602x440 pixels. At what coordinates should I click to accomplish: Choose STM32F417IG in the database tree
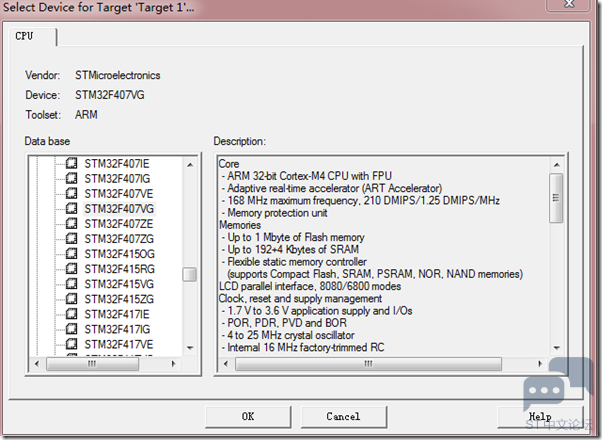click(x=119, y=328)
